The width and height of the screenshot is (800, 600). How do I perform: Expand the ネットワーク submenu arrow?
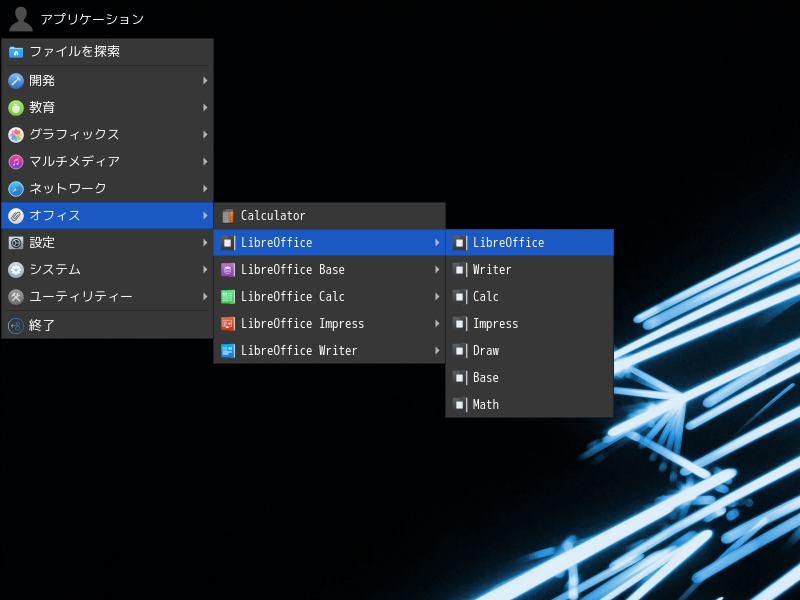(205, 189)
